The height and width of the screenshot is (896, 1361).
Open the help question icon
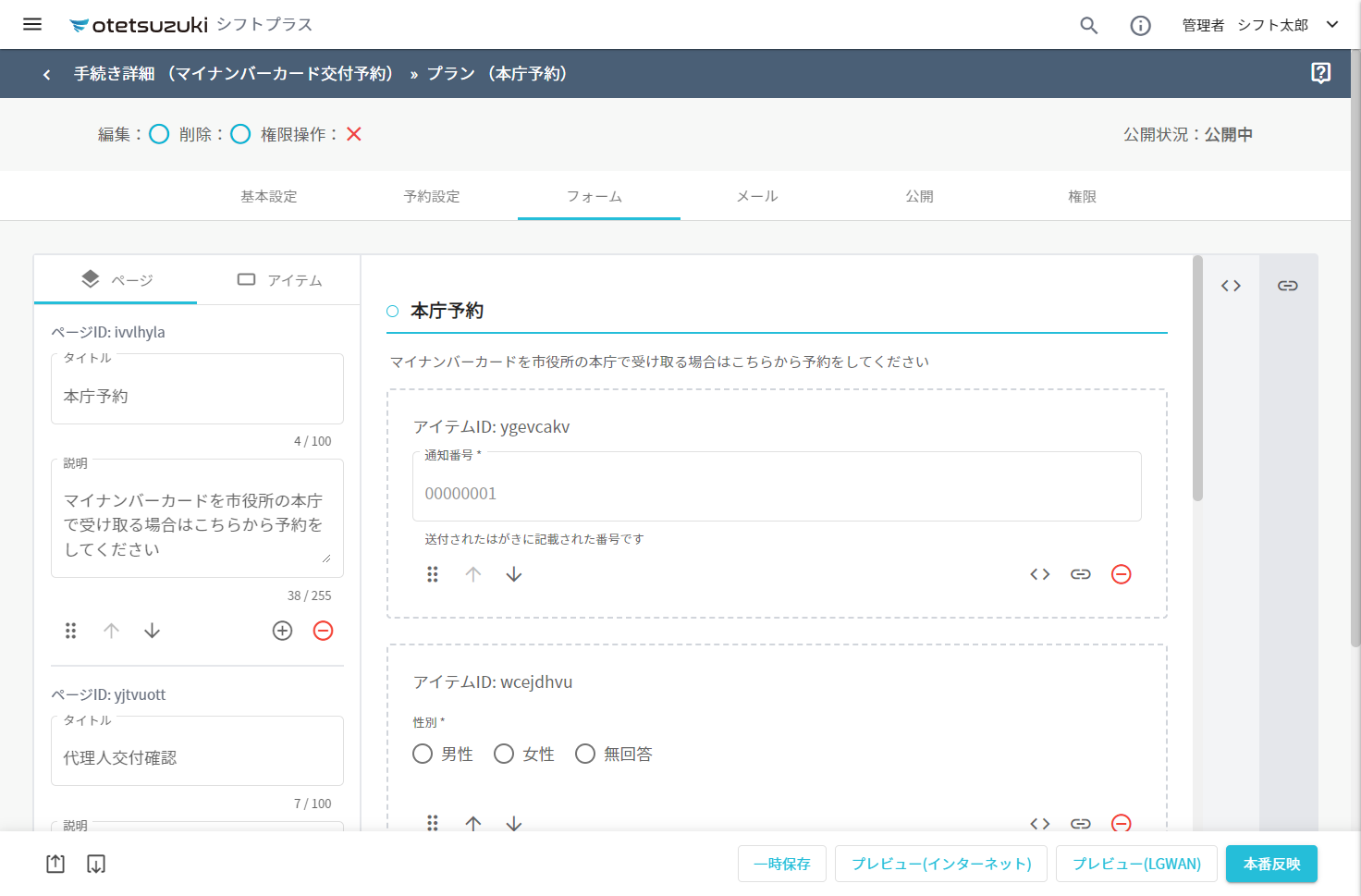[x=1321, y=73]
